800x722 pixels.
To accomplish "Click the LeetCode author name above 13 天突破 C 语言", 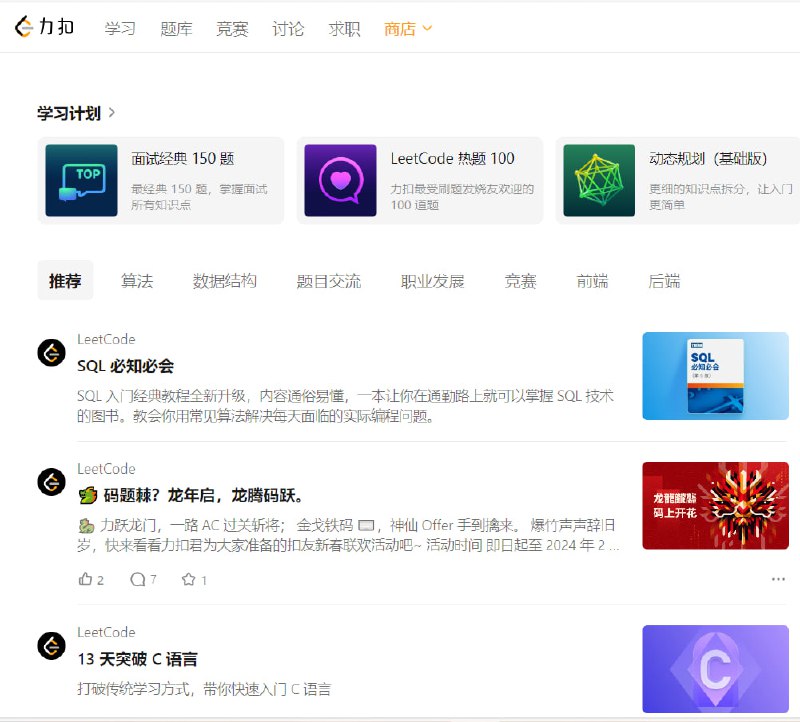I will tap(106, 632).
